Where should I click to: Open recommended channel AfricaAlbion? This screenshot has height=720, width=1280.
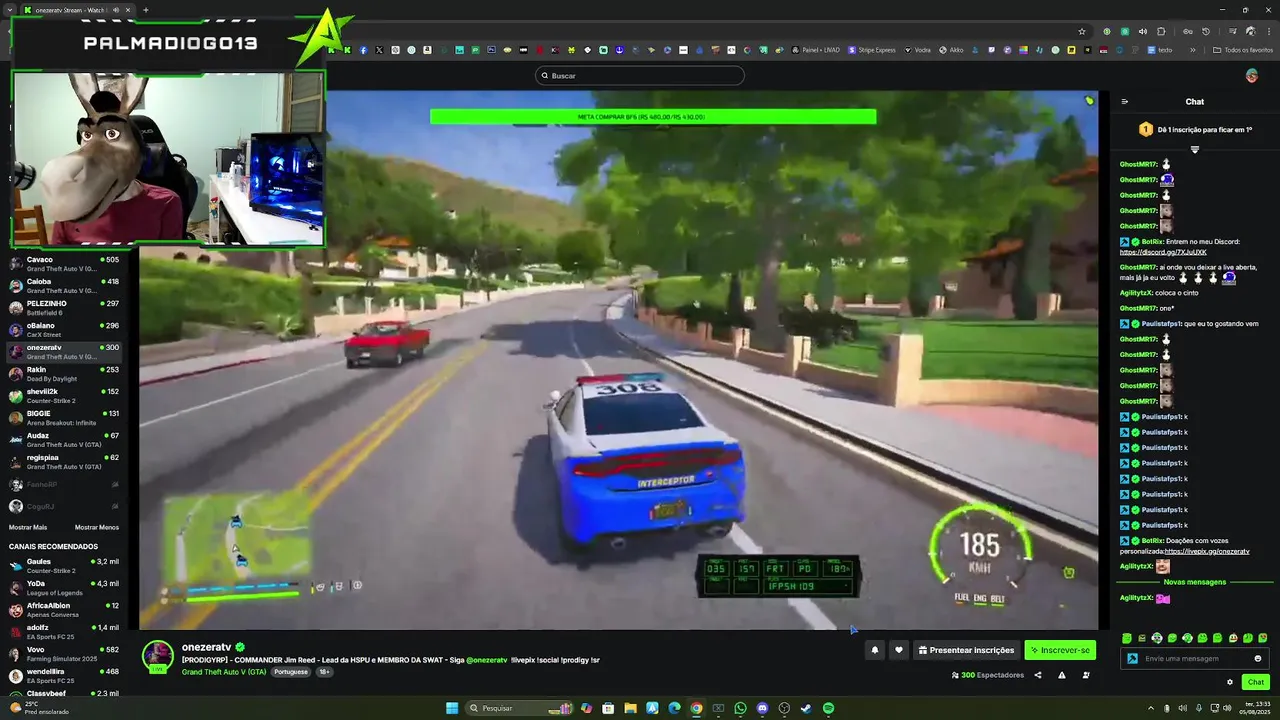pos(63,610)
